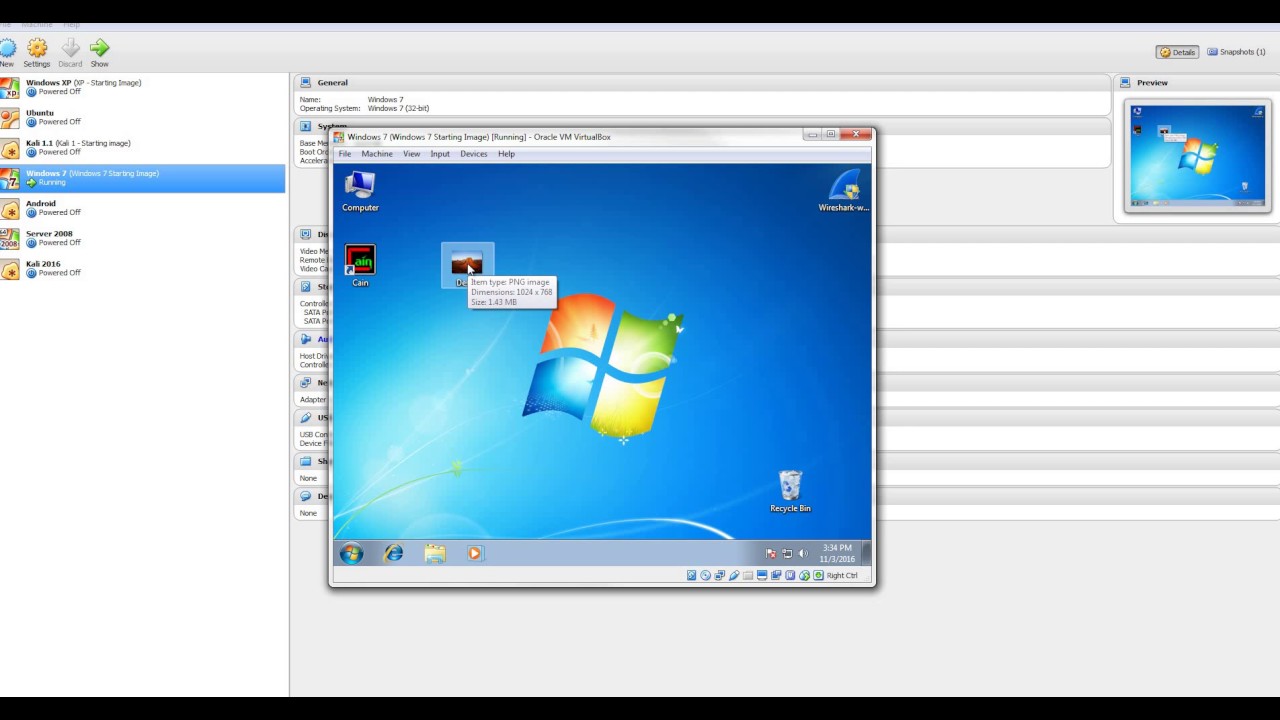Open the Computer desktop icon
Viewport: 1280px width, 720px height.
(x=360, y=187)
